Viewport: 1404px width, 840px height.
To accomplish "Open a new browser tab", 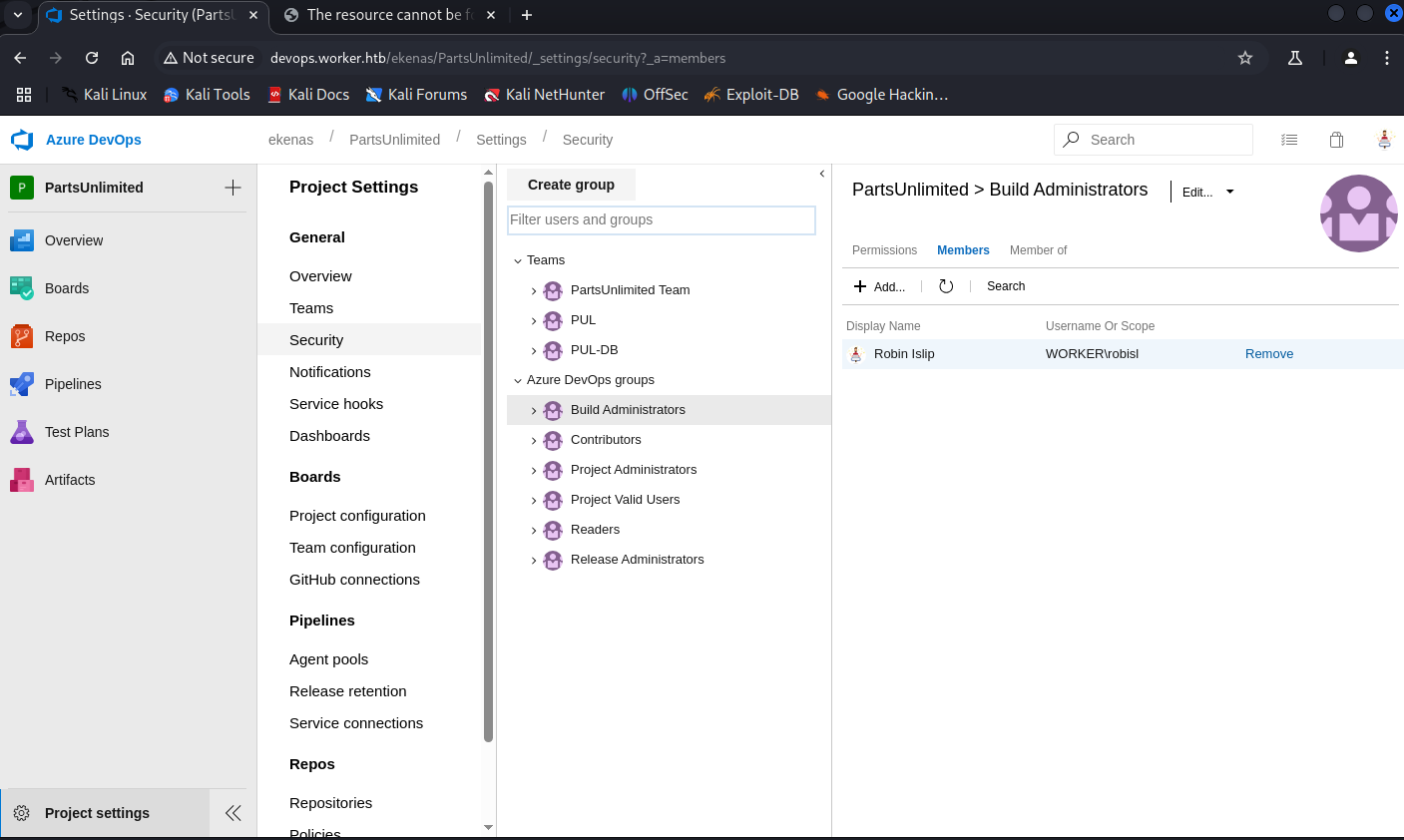I will 527,15.
